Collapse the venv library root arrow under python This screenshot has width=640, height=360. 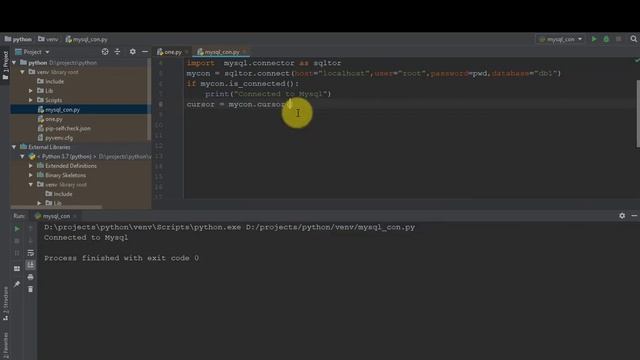(x=22, y=72)
